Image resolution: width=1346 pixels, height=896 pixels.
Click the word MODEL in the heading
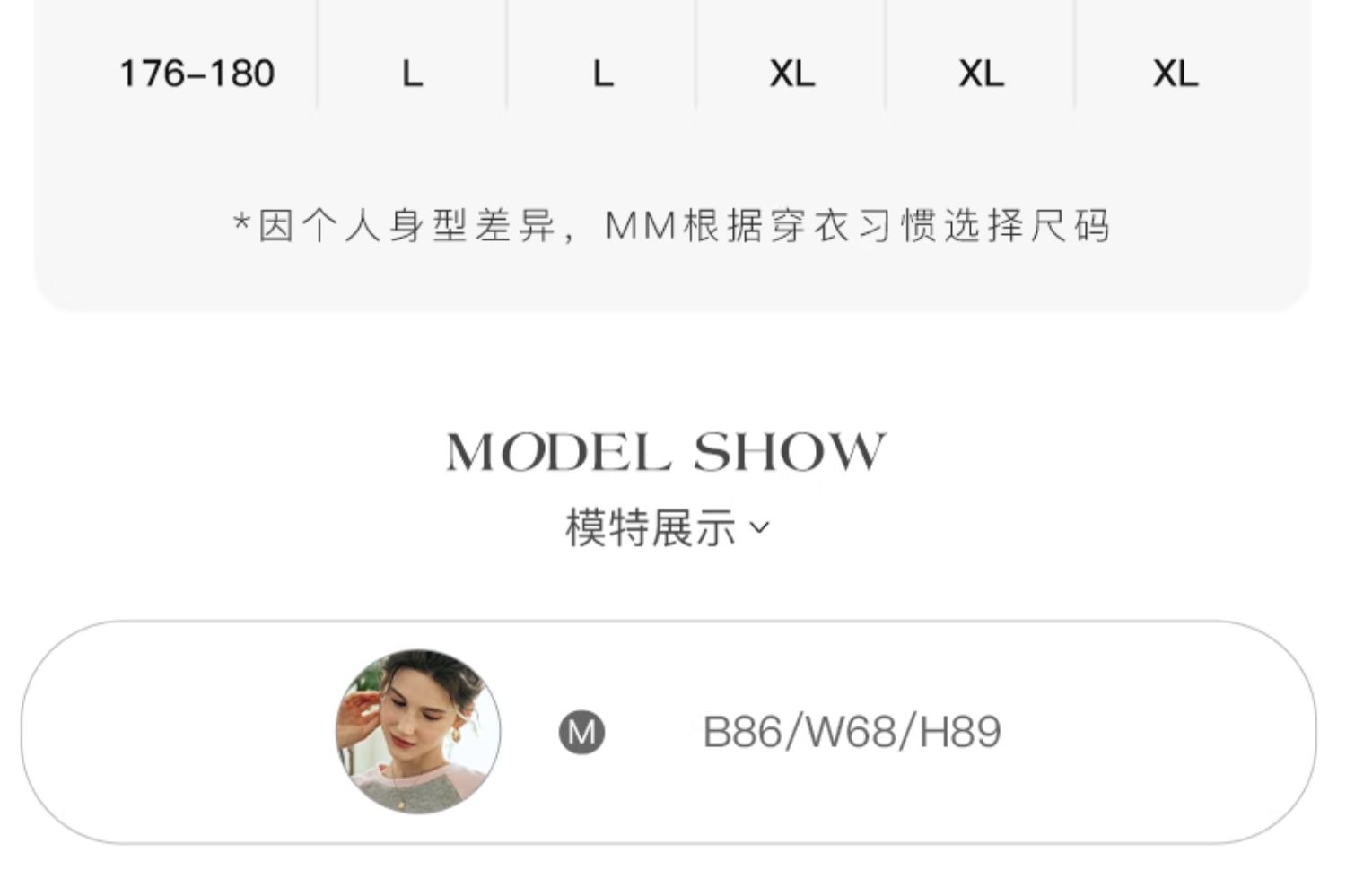click(558, 452)
